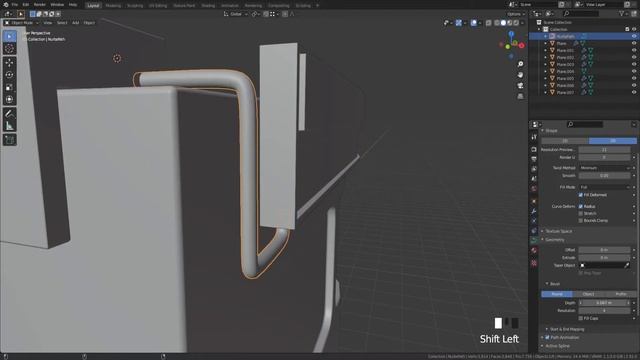Click the zoom view magnifier icon

click(520, 64)
